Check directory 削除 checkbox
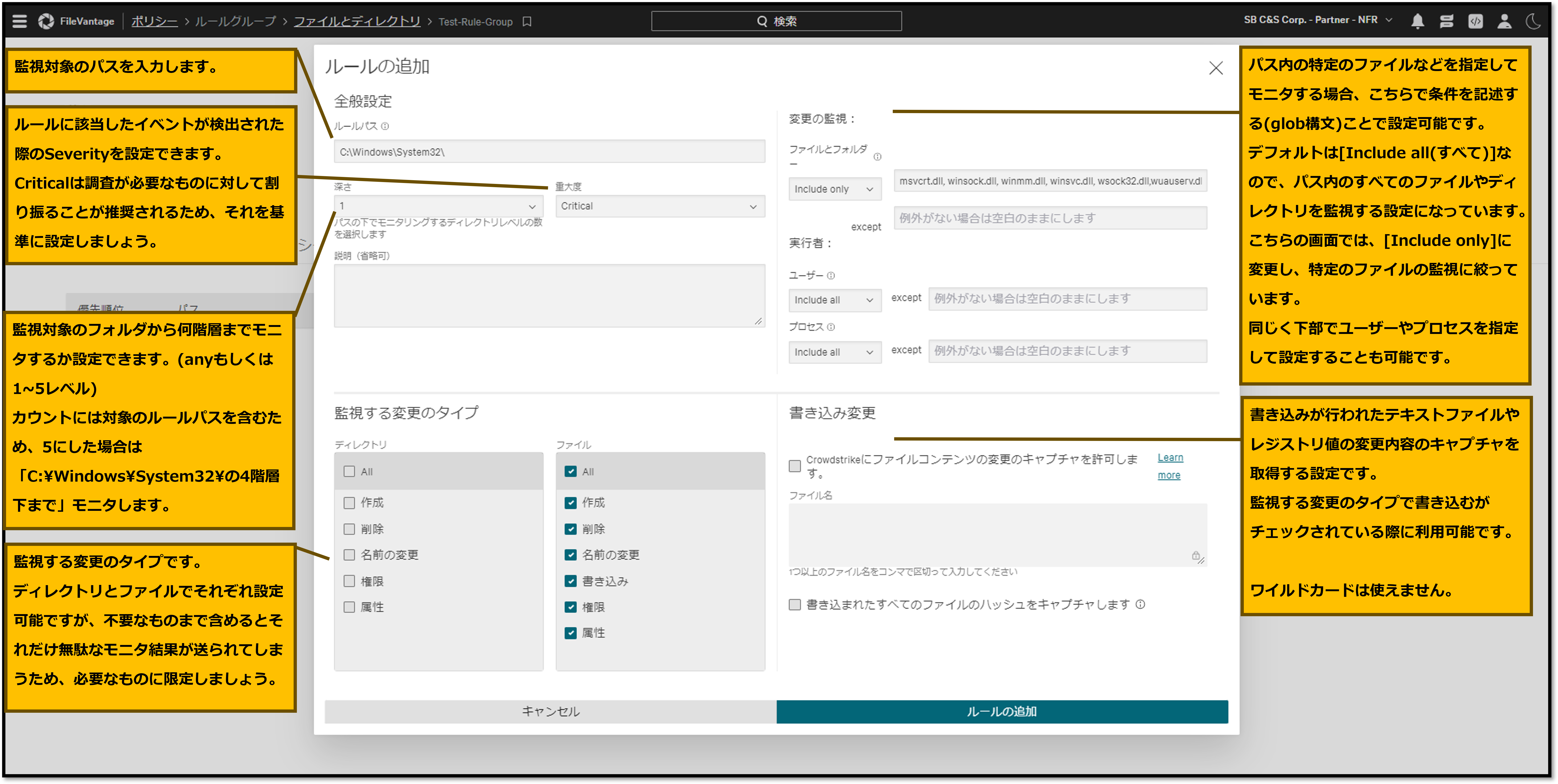The width and height of the screenshot is (1558, 784). coord(349,529)
